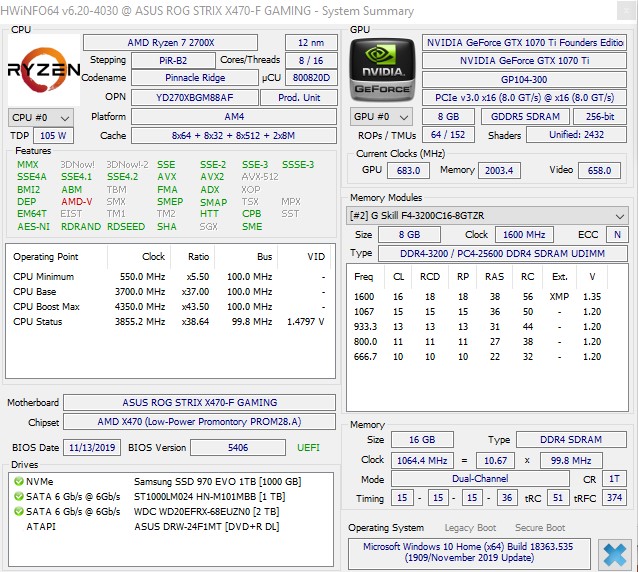The height and width of the screenshot is (572, 638).
Task: Click the Ryzen CPU logo
Action: point(44,70)
